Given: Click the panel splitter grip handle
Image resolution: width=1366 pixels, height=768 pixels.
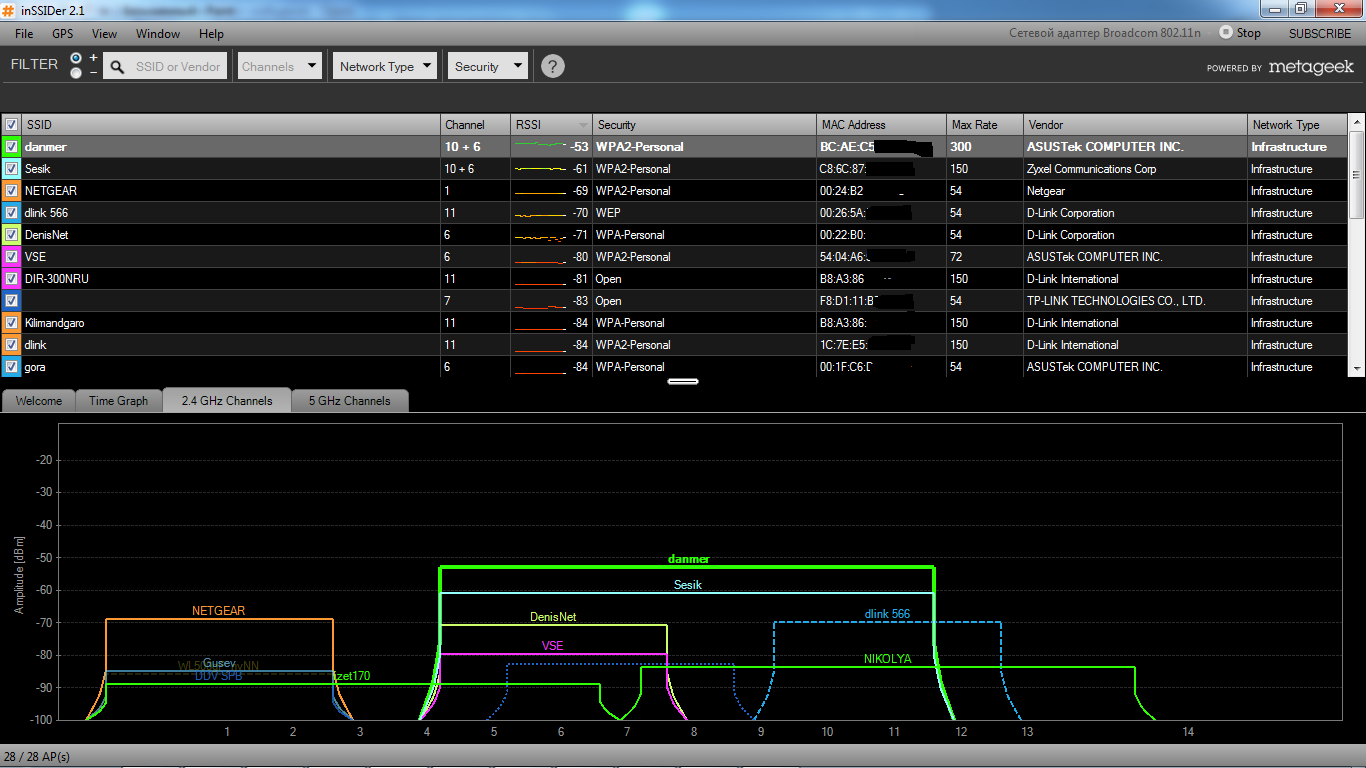Looking at the screenshot, I should pos(683,381).
